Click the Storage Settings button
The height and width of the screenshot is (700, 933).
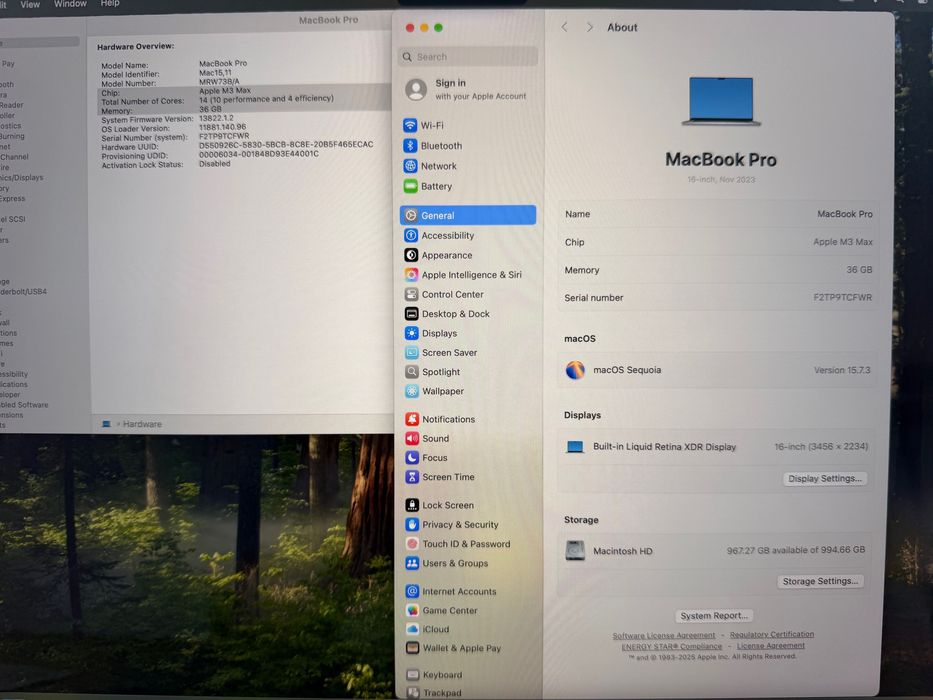(820, 581)
